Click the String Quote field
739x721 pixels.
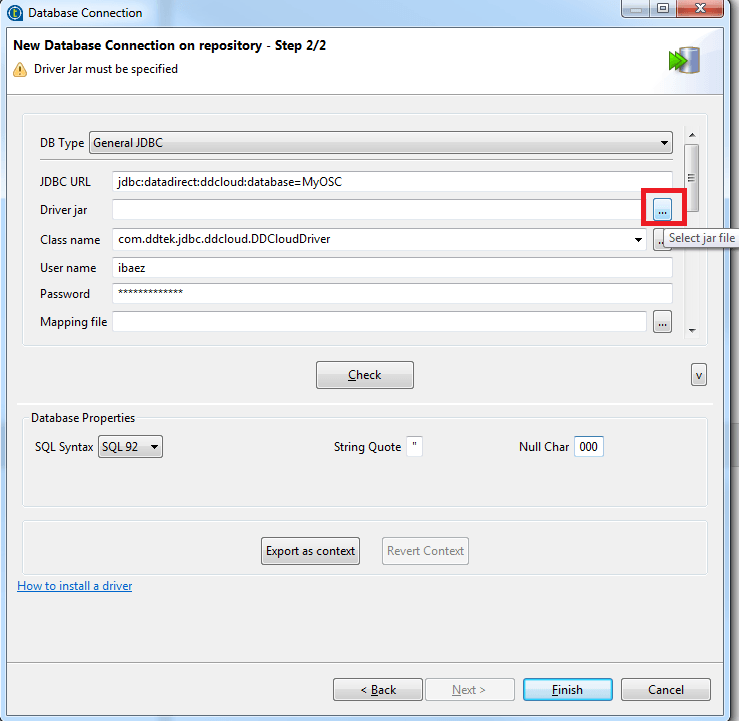(414, 446)
